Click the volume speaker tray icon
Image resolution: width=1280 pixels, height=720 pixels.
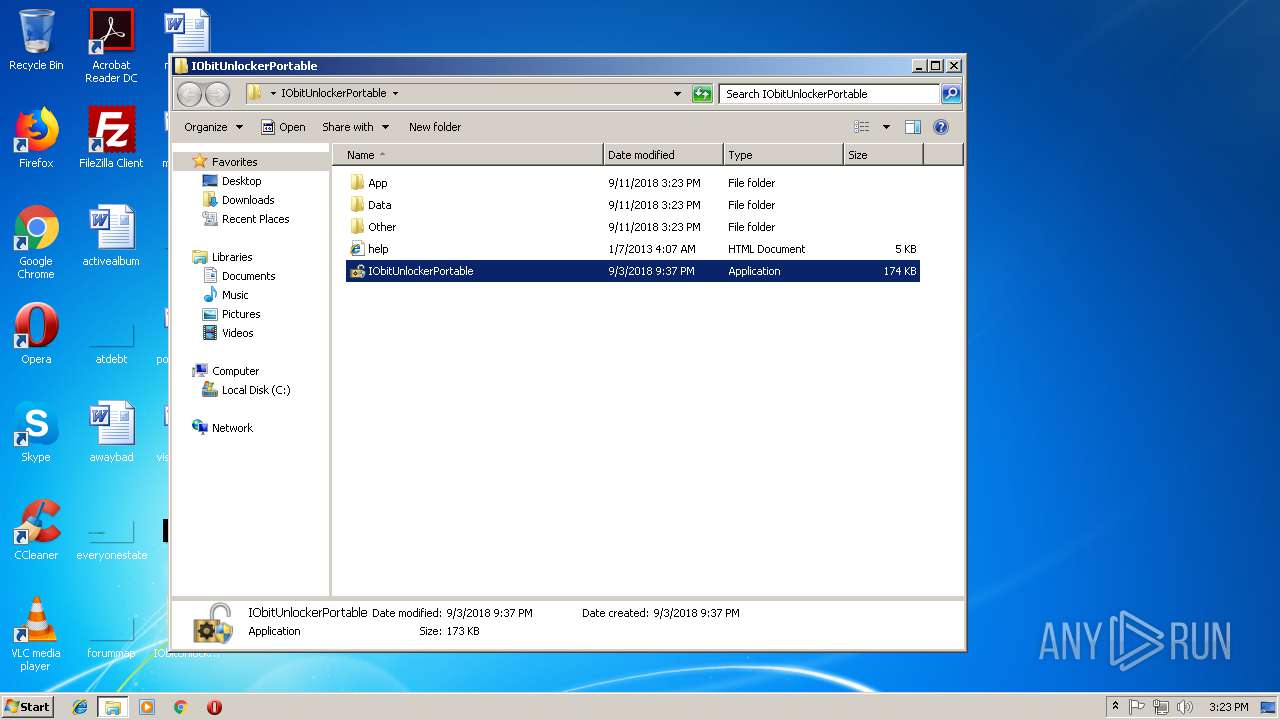[1185, 707]
